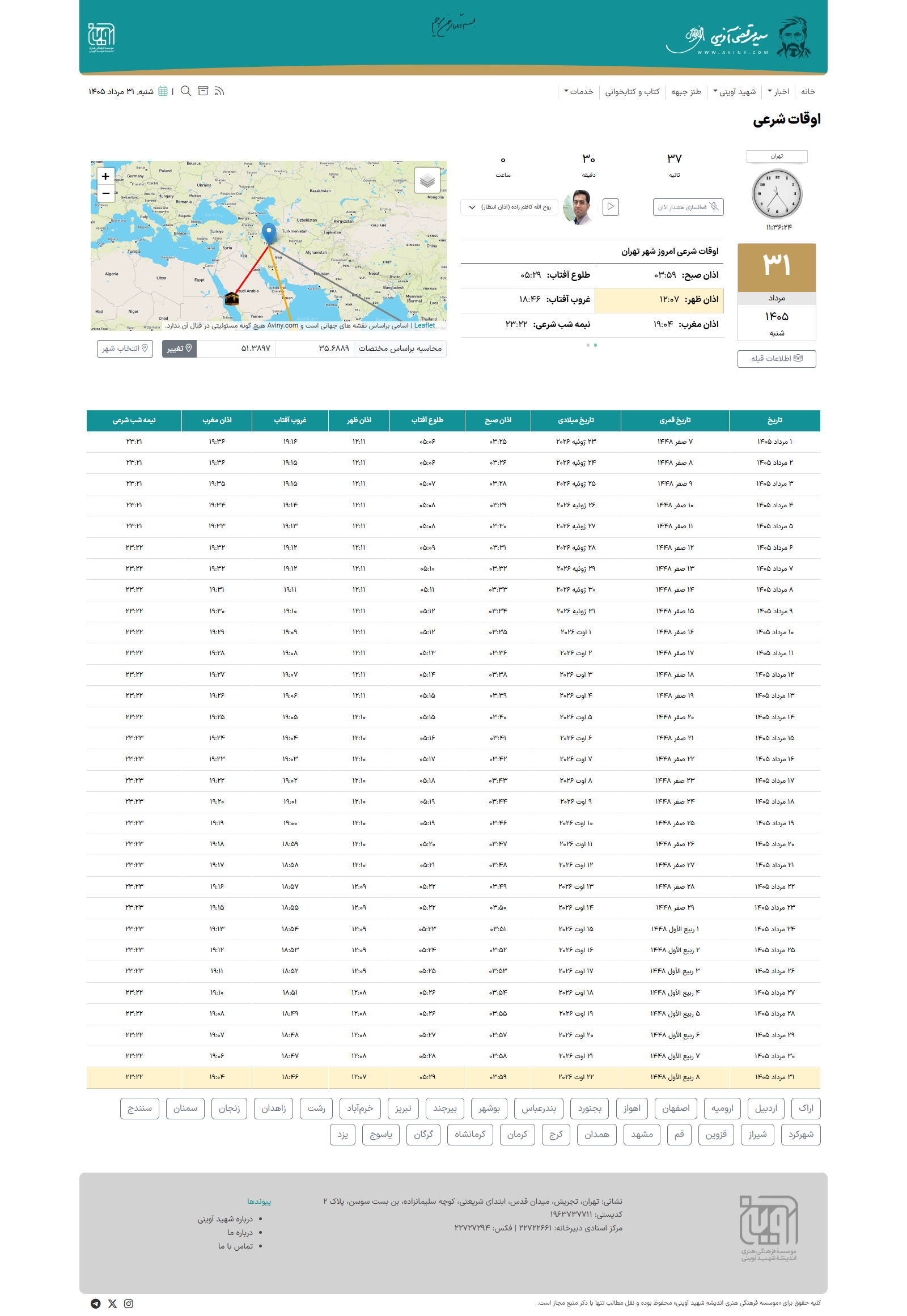The width and height of the screenshot is (907, 1316).
Task: Select the اصفهان city button
Action: 676,1108
